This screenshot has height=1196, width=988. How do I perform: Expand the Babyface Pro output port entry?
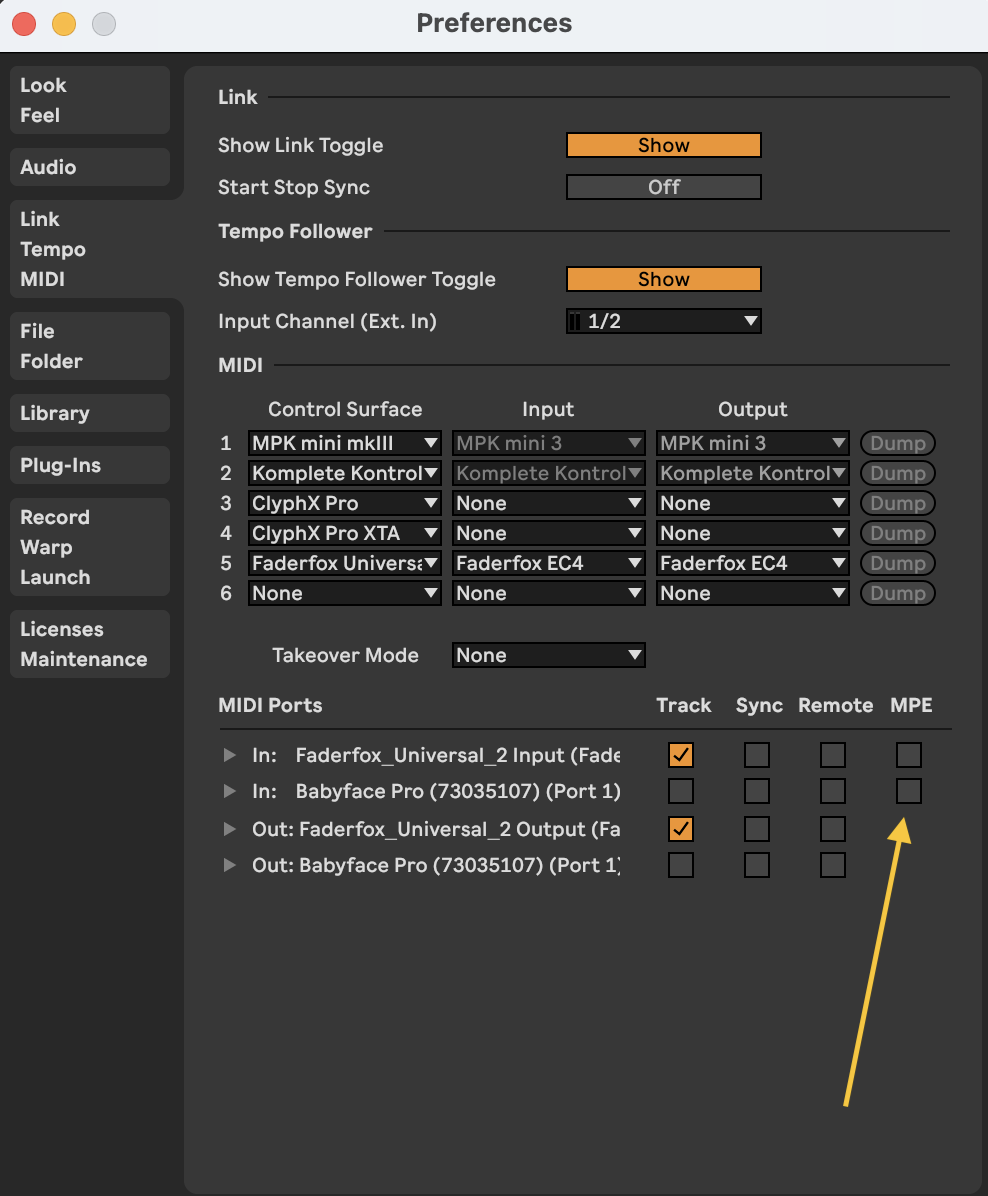(x=230, y=865)
